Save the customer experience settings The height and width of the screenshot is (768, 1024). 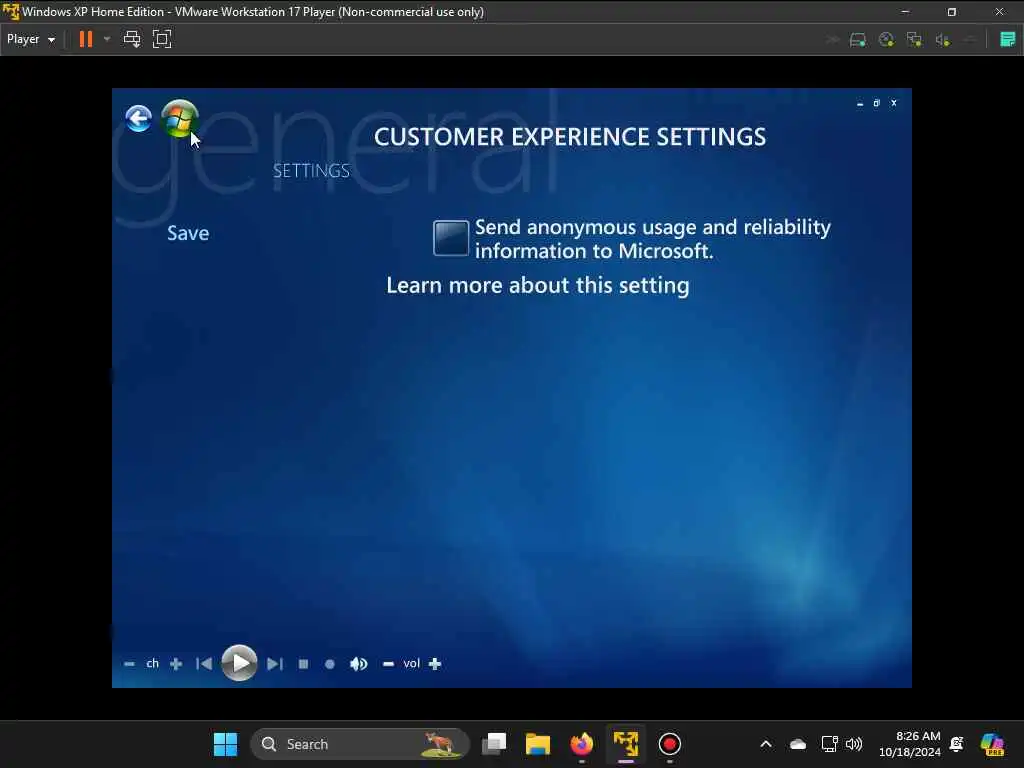188,233
